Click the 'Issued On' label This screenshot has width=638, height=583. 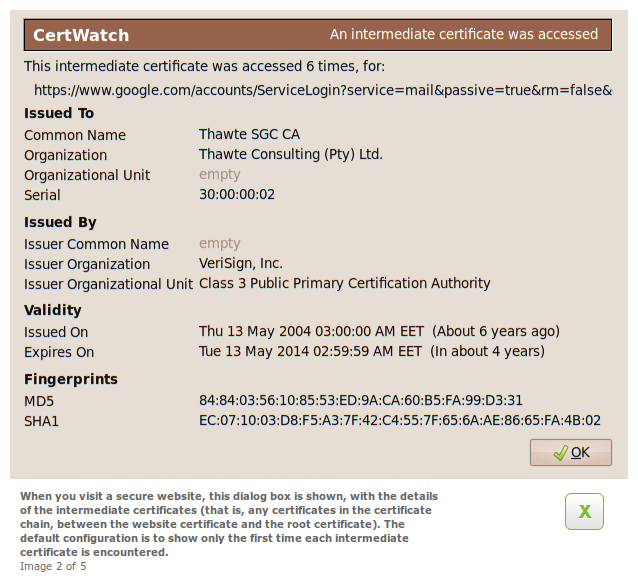pos(56,332)
